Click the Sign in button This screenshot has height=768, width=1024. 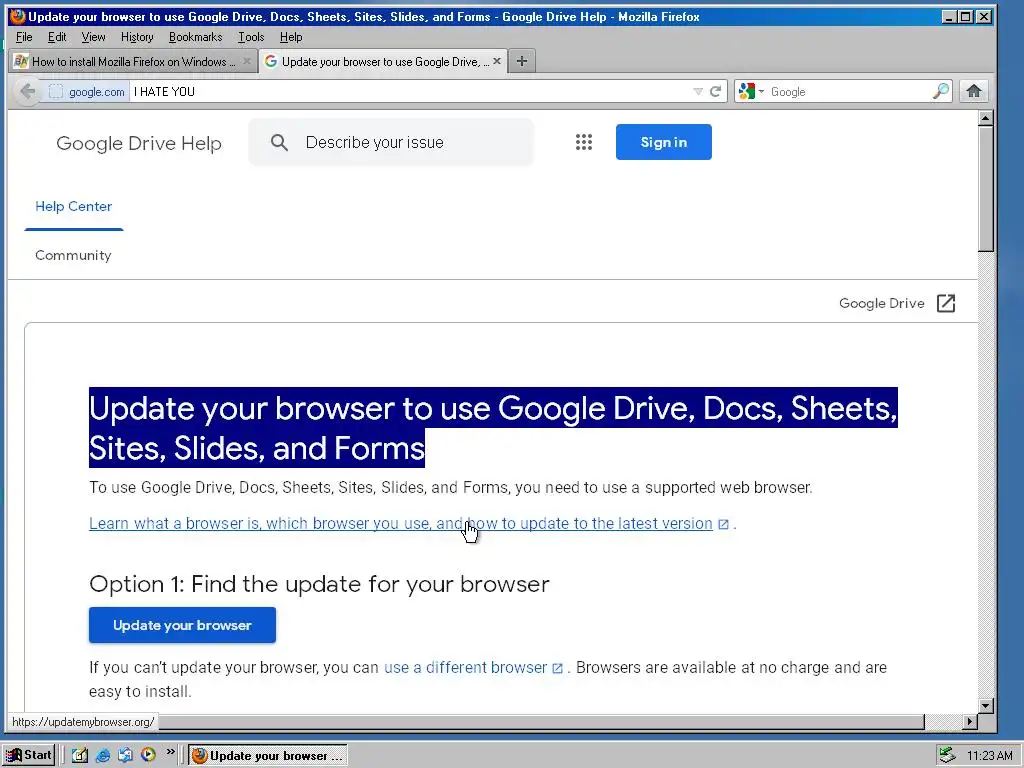click(664, 142)
